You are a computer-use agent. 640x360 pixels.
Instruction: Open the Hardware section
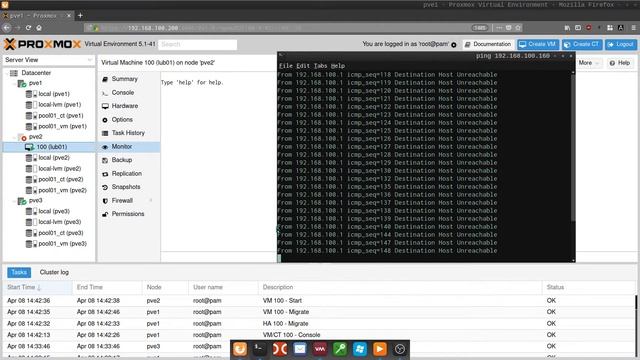124,106
